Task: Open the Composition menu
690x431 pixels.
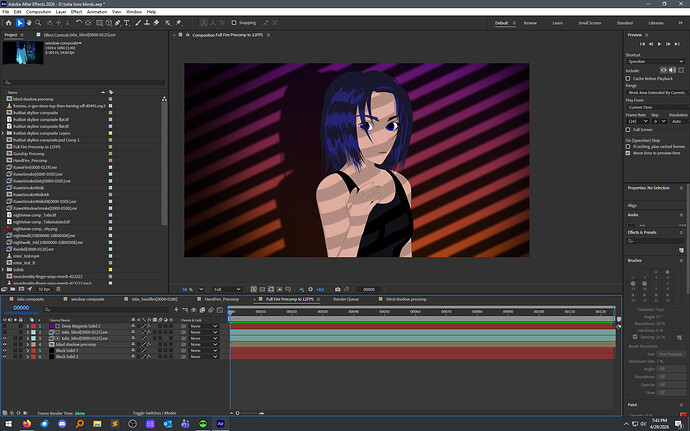Action: [38, 12]
